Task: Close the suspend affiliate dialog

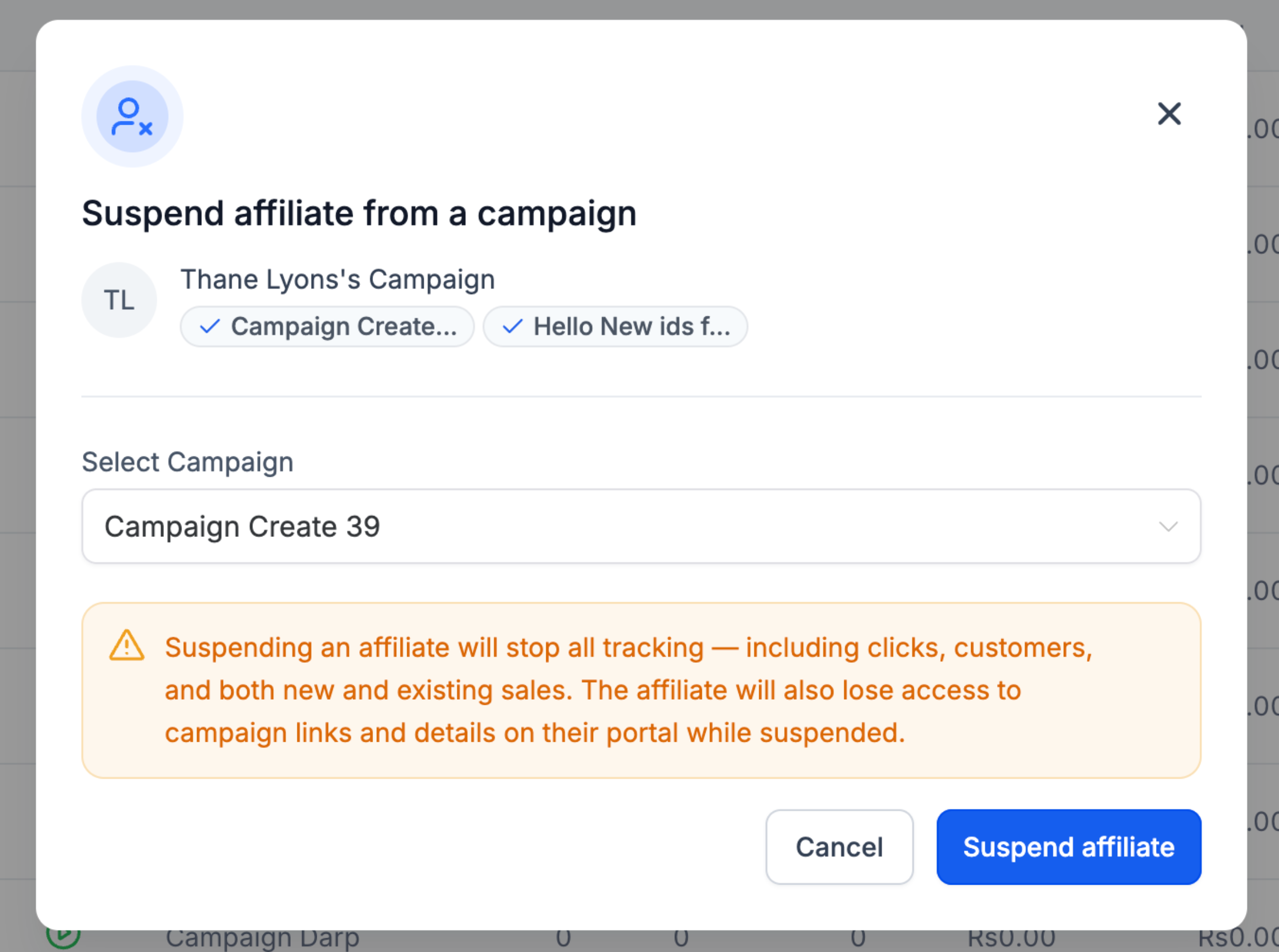Action: point(1169,114)
